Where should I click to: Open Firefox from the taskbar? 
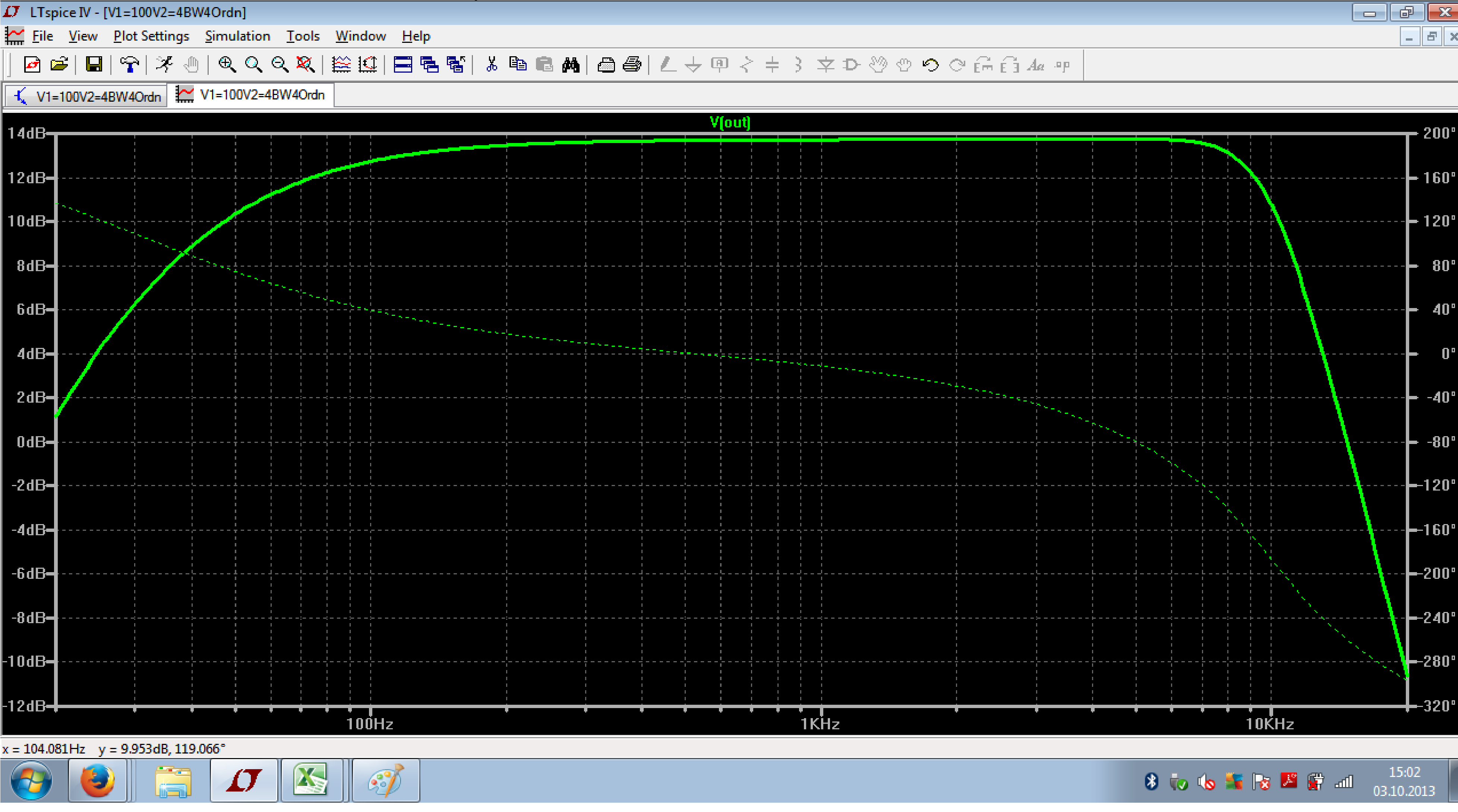[97, 781]
